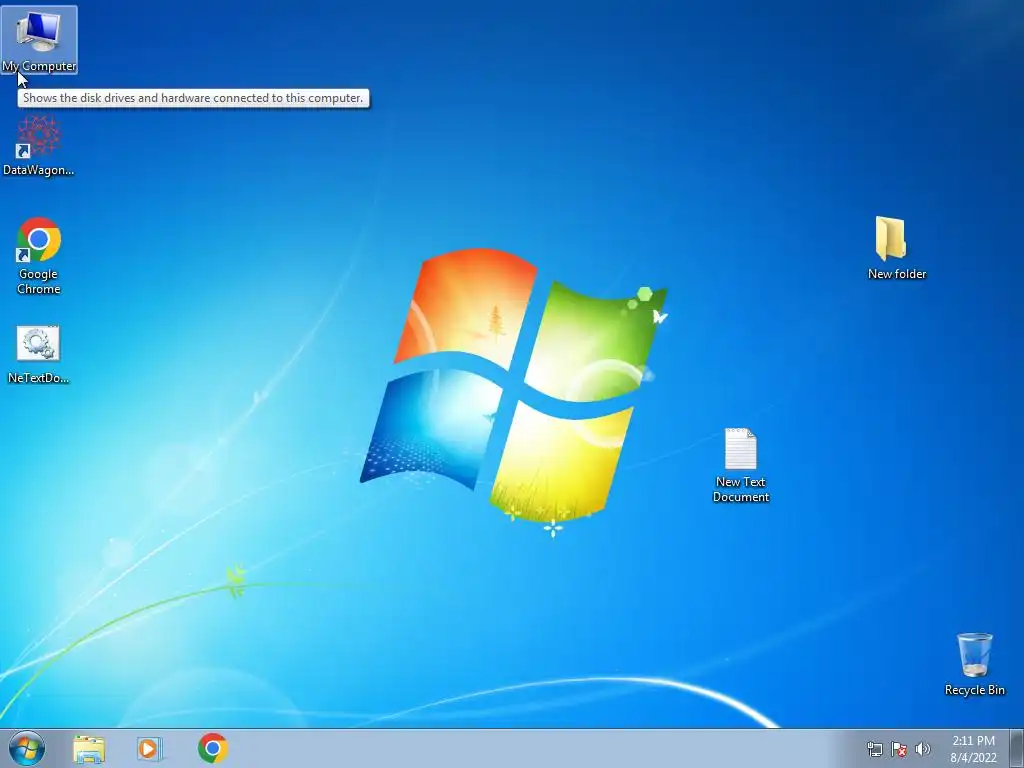
Task: Open the Action Center flag tray icon
Action: click(899, 749)
